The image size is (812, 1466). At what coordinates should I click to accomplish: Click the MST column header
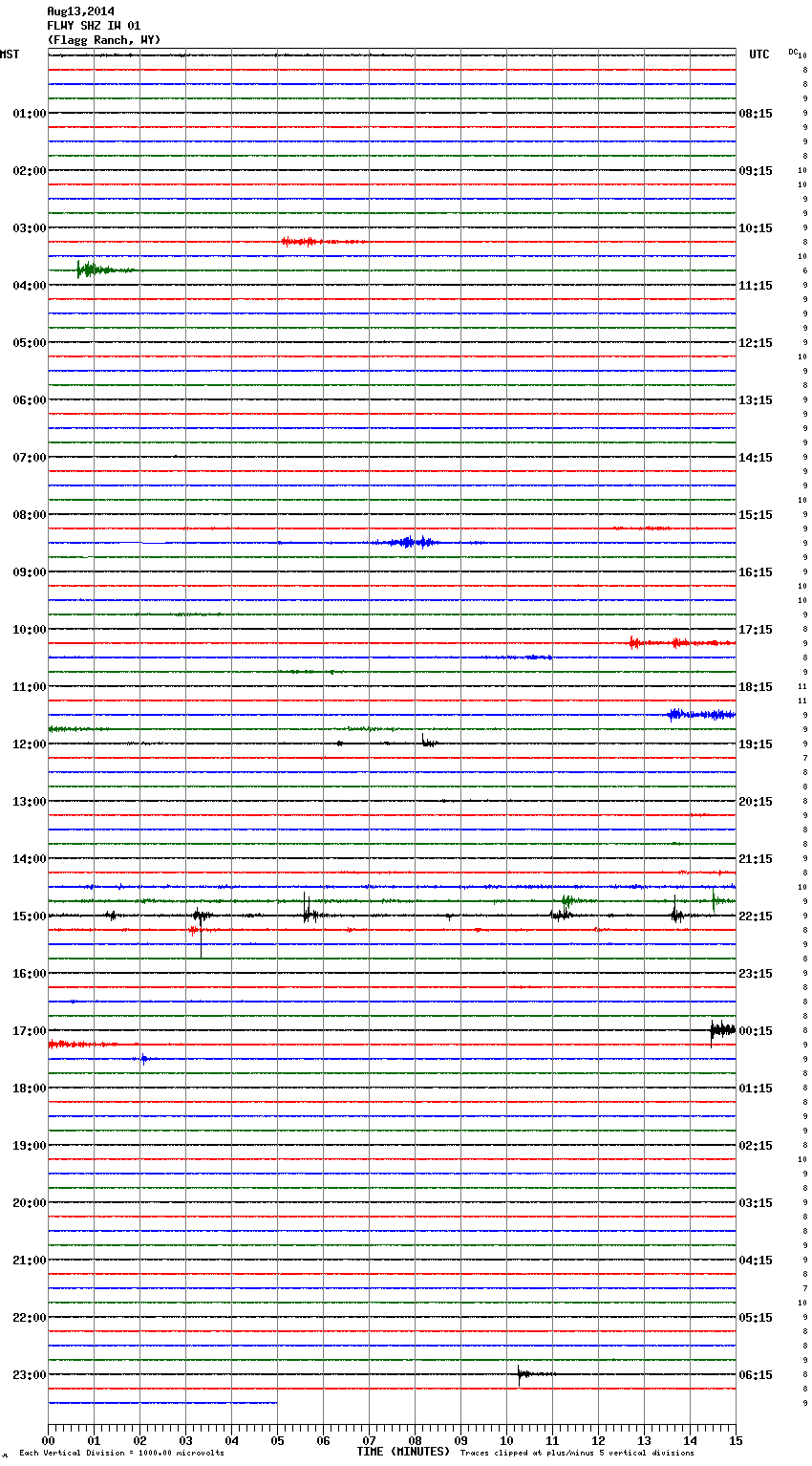10,54
